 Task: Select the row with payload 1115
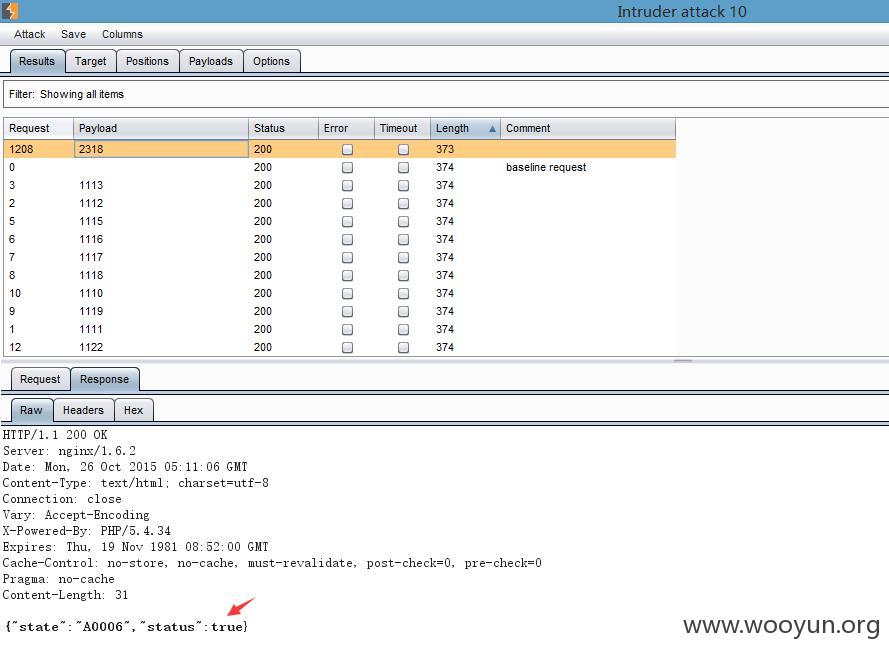point(340,221)
